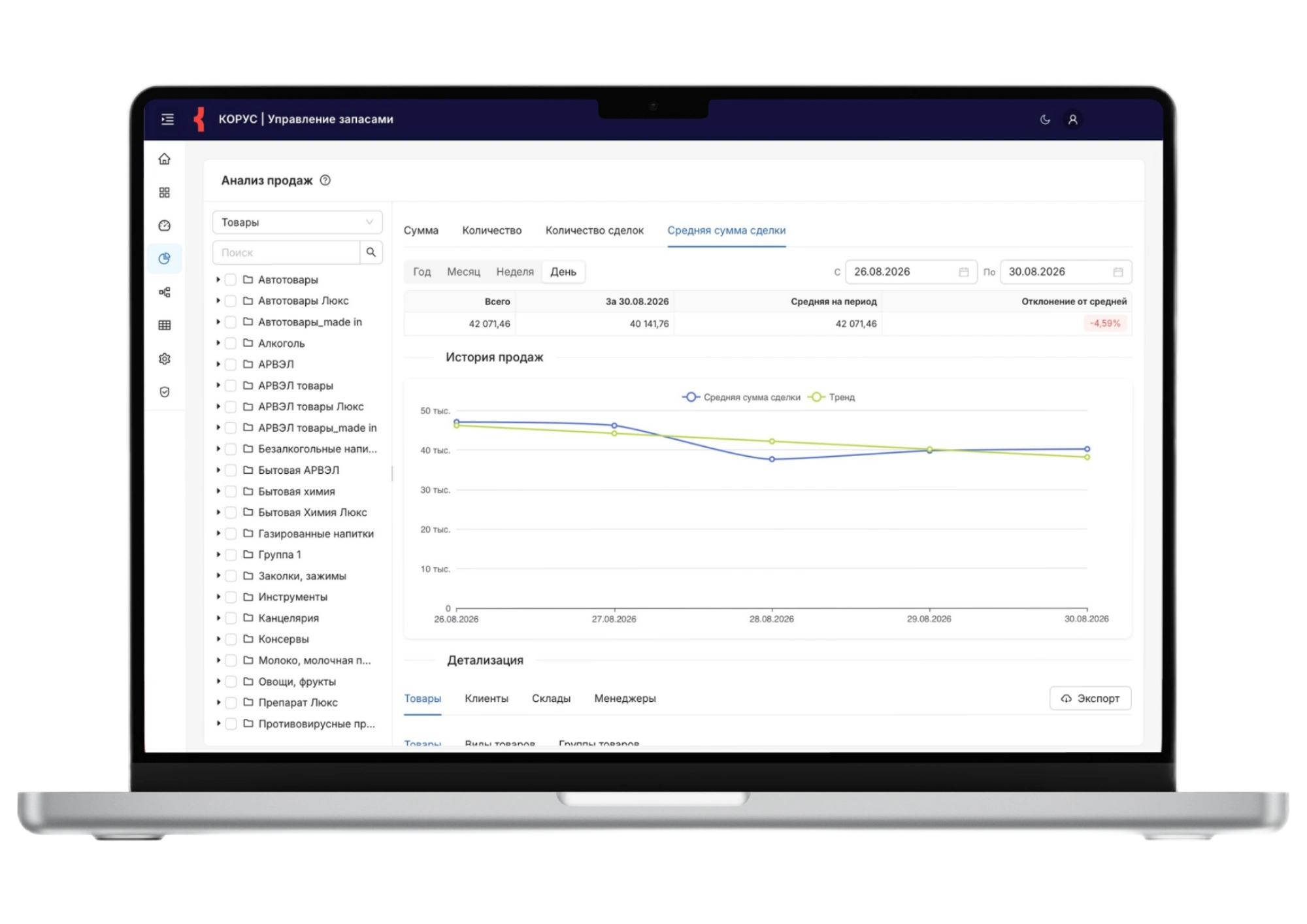Select the Месяц period button
The height and width of the screenshot is (924, 1307).
[x=463, y=272]
